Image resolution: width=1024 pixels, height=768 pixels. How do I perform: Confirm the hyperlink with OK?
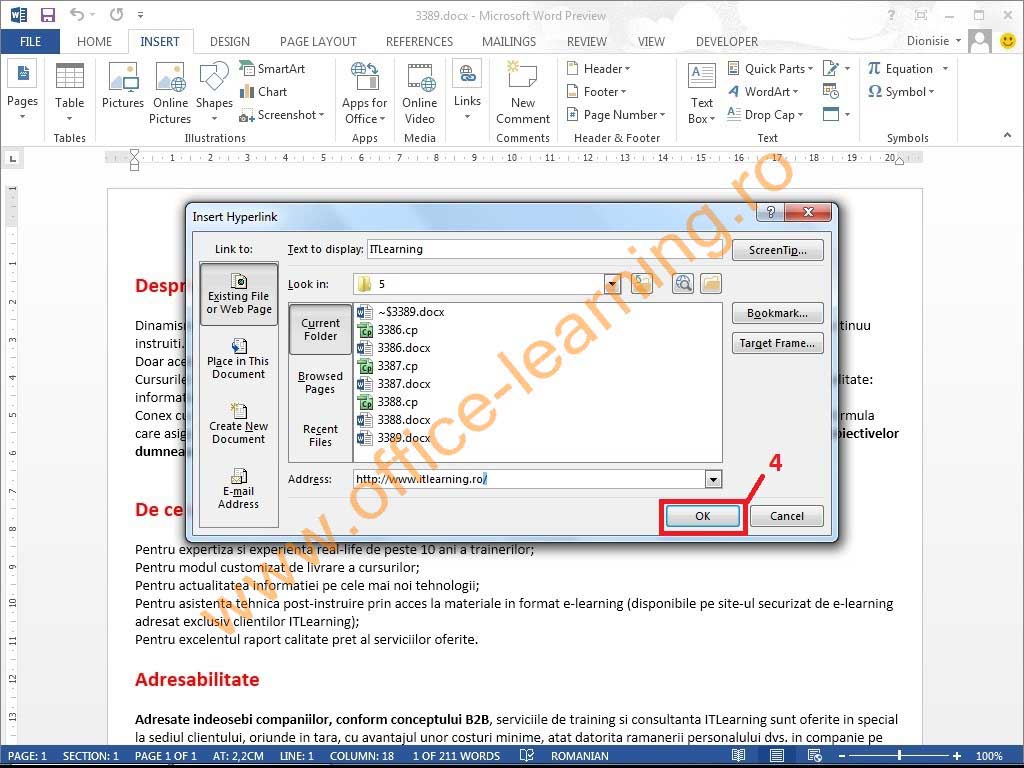point(703,516)
